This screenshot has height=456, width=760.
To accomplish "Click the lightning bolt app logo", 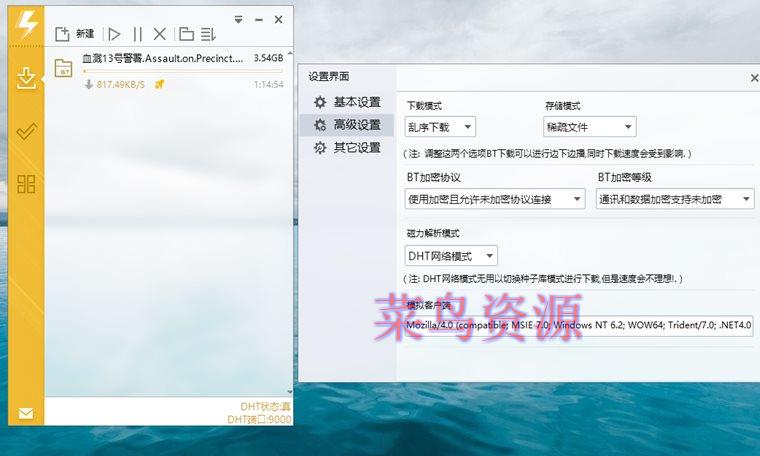I will pos(26,24).
